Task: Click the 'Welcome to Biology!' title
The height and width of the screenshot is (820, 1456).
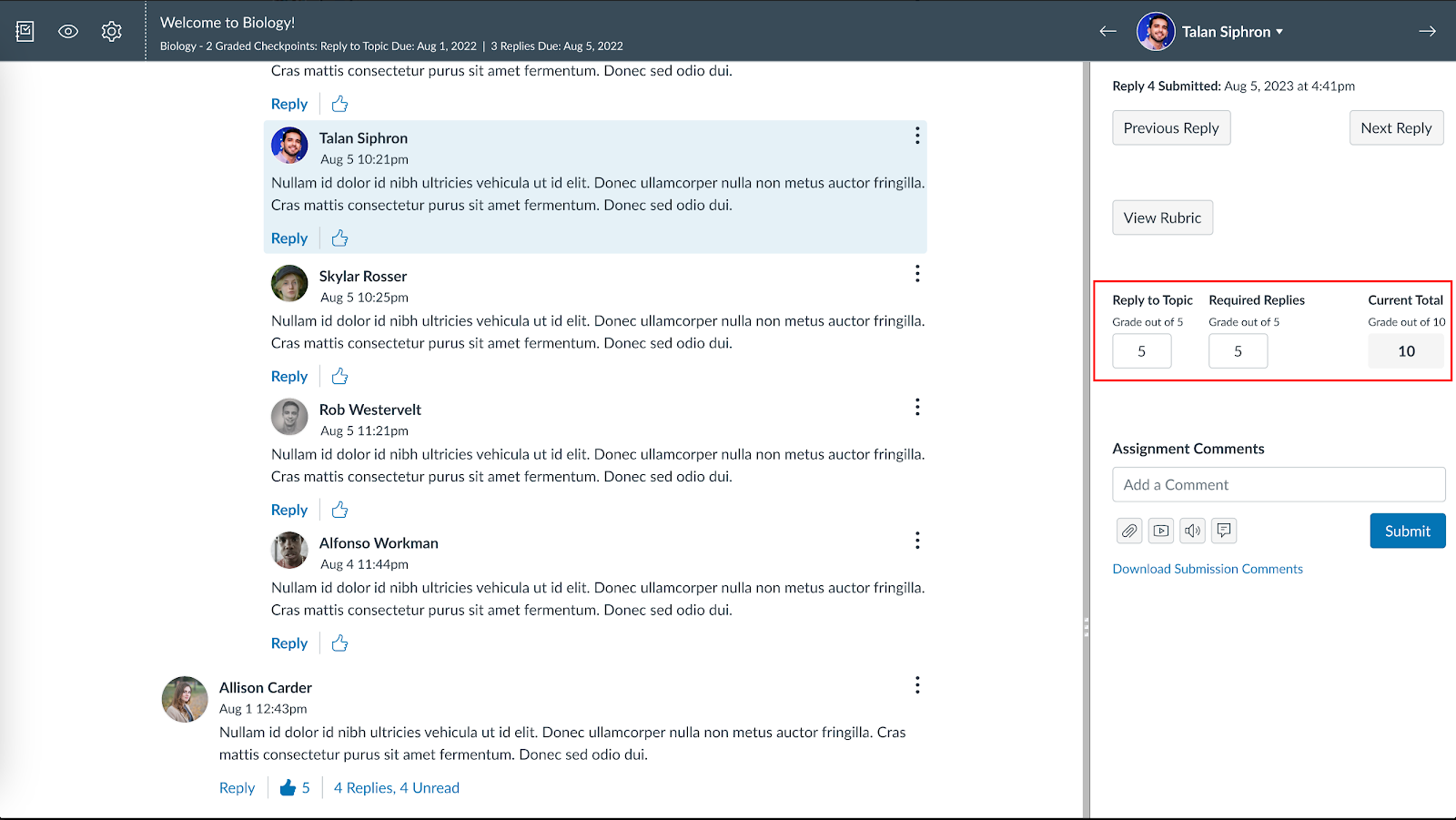Action: click(x=227, y=23)
